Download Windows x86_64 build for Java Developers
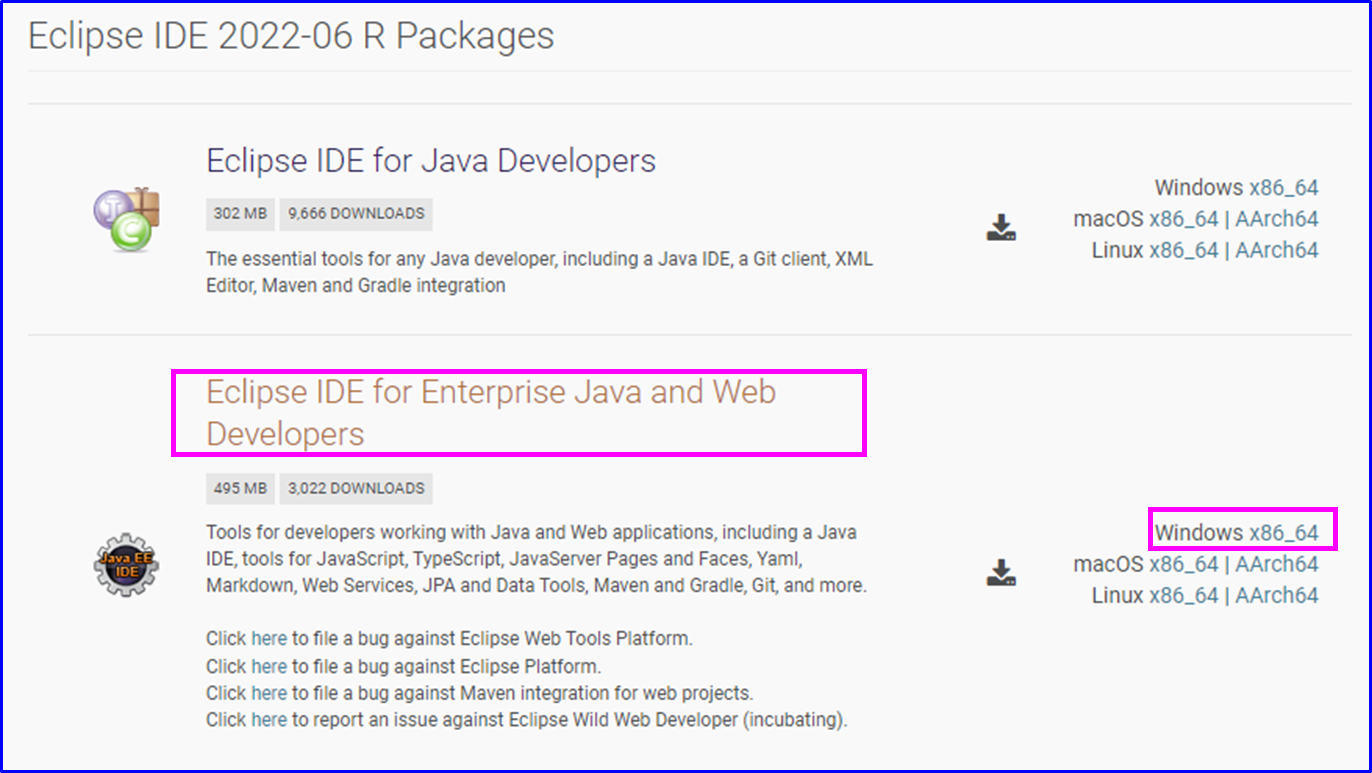This screenshot has width=1372, height=773. [x=1283, y=188]
